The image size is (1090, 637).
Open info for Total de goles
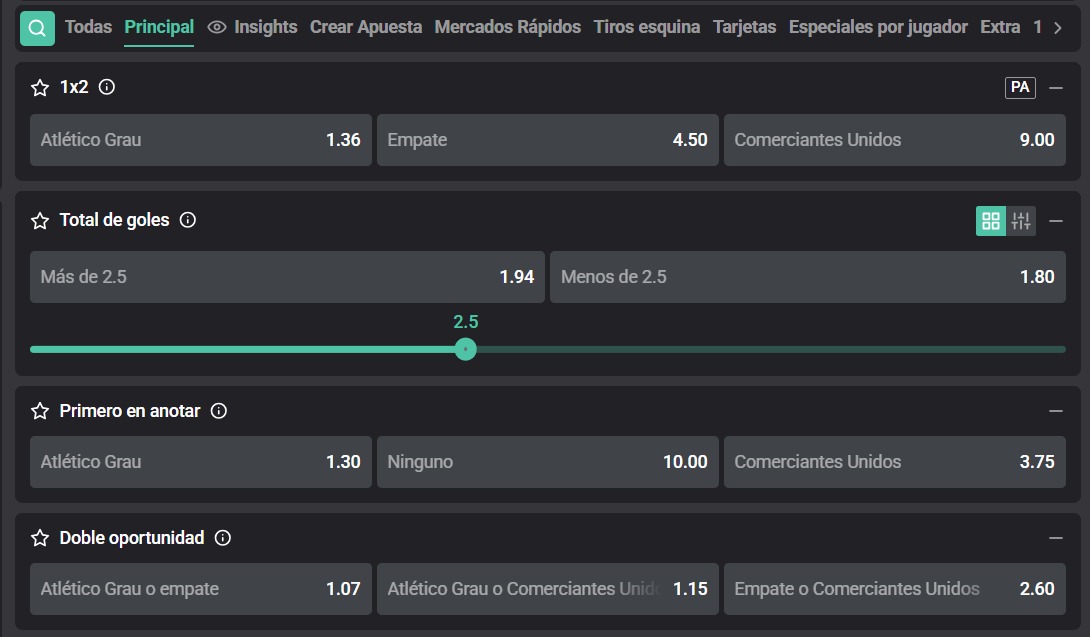click(x=188, y=220)
